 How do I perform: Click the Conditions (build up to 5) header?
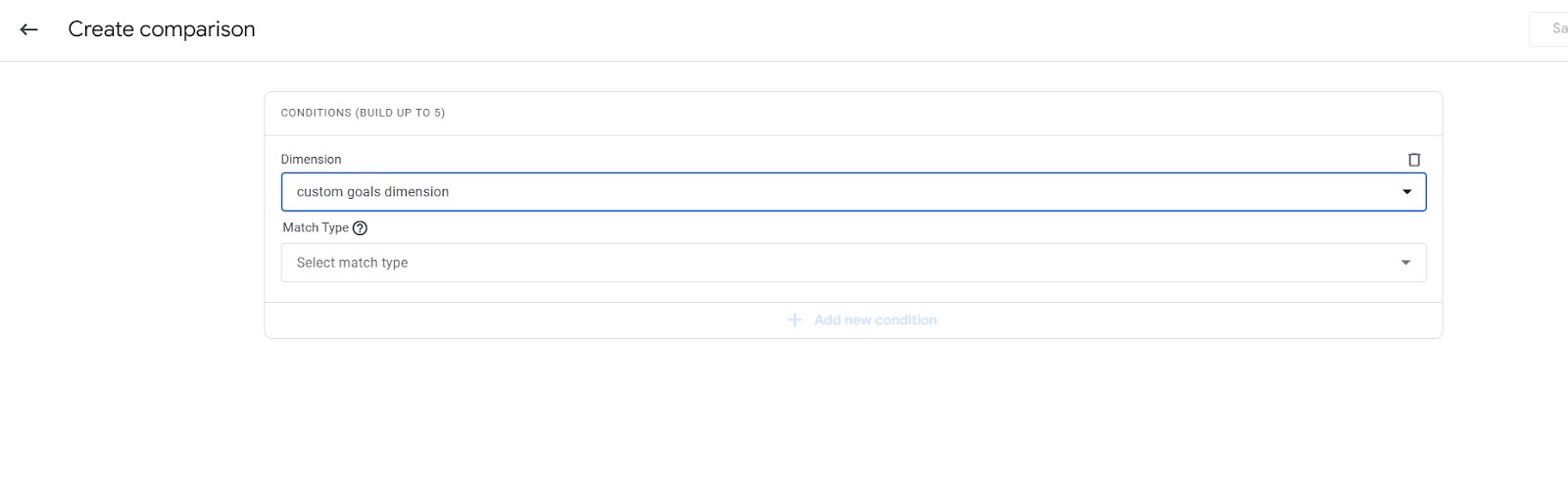pos(363,113)
